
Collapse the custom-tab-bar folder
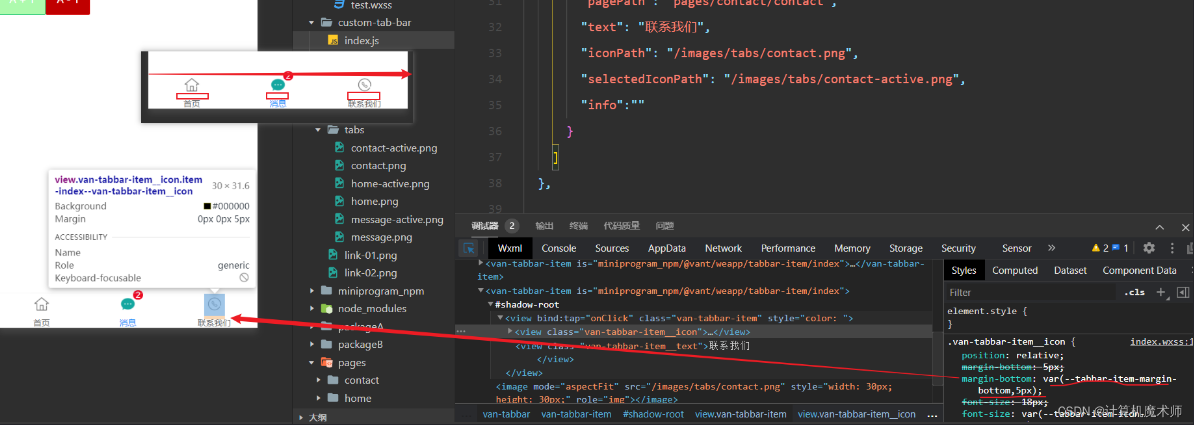coord(311,23)
